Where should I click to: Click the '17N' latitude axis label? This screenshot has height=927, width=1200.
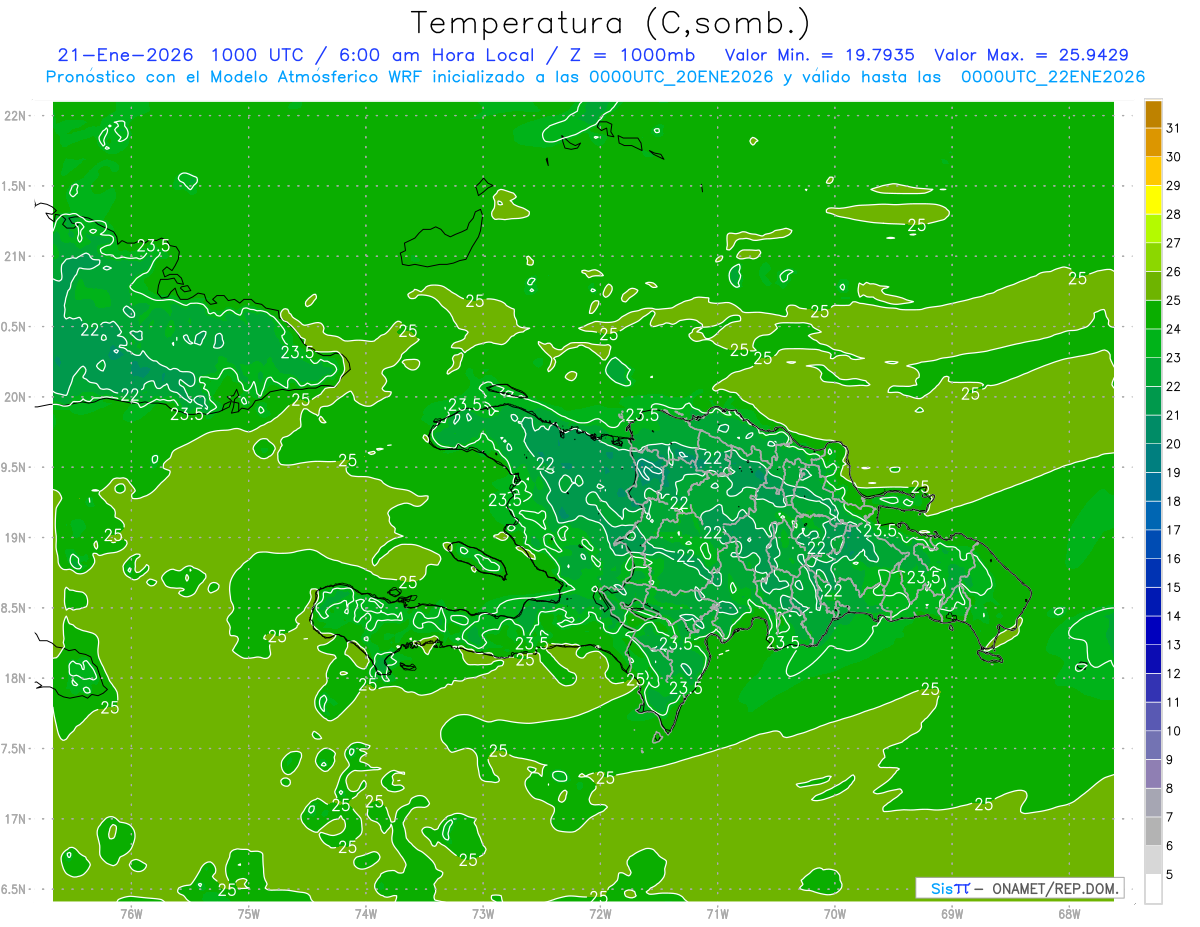(x=15, y=820)
